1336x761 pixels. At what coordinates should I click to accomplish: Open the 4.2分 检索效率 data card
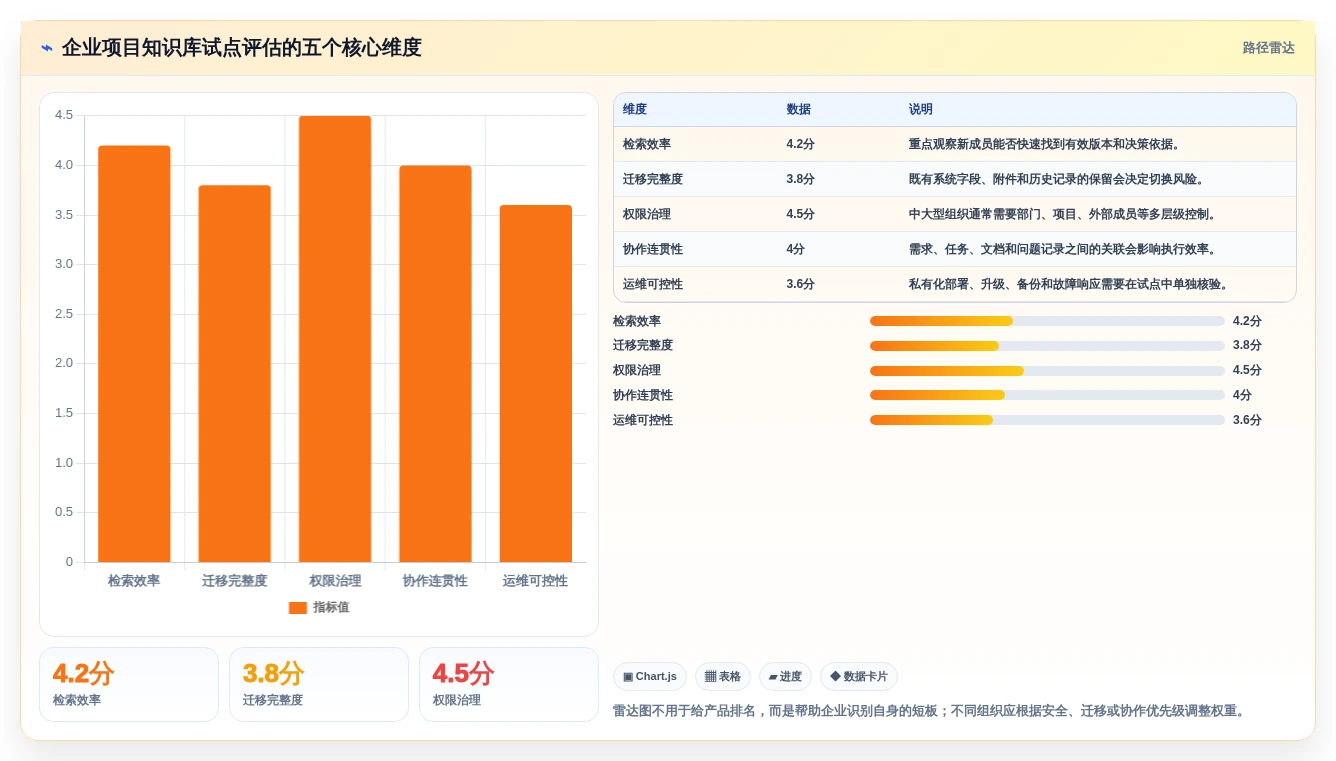[x=129, y=685]
